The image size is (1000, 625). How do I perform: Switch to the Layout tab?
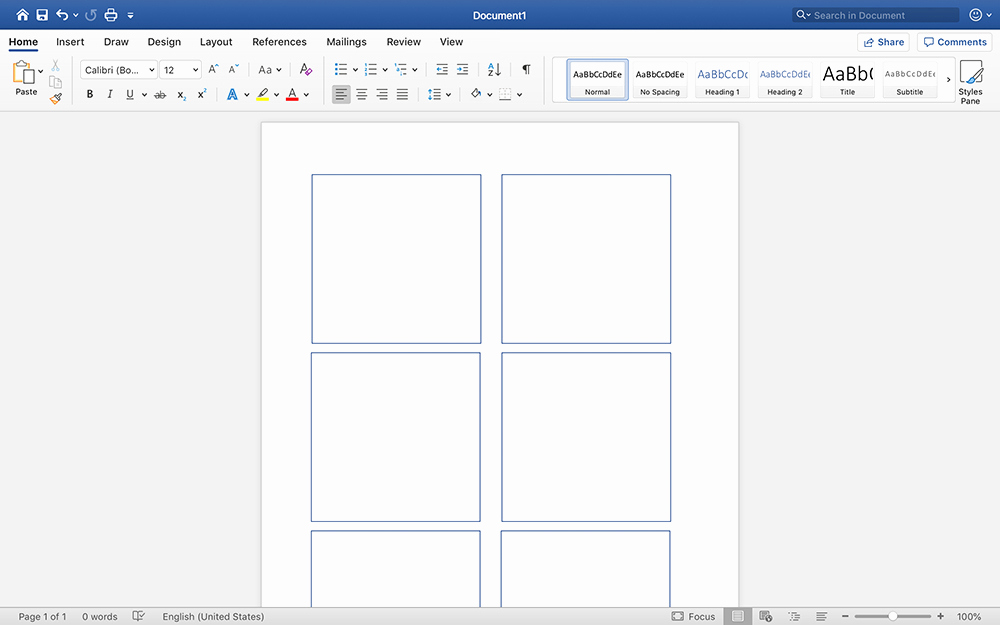click(216, 41)
